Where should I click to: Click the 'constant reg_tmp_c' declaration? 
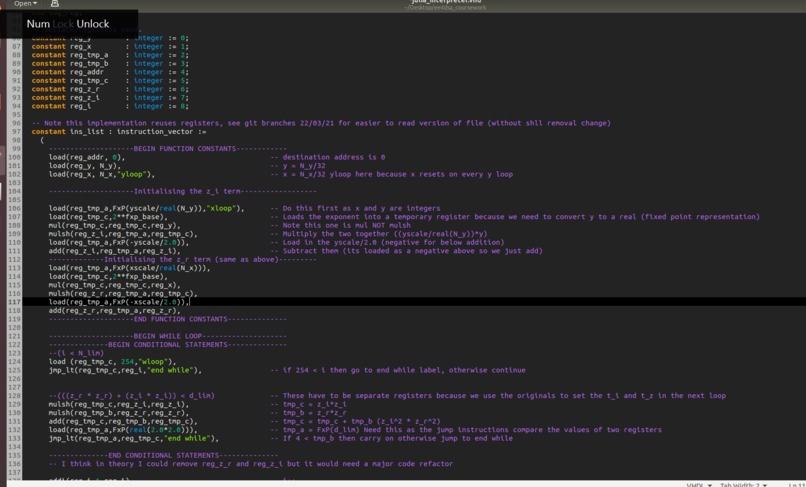click(x=111, y=81)
